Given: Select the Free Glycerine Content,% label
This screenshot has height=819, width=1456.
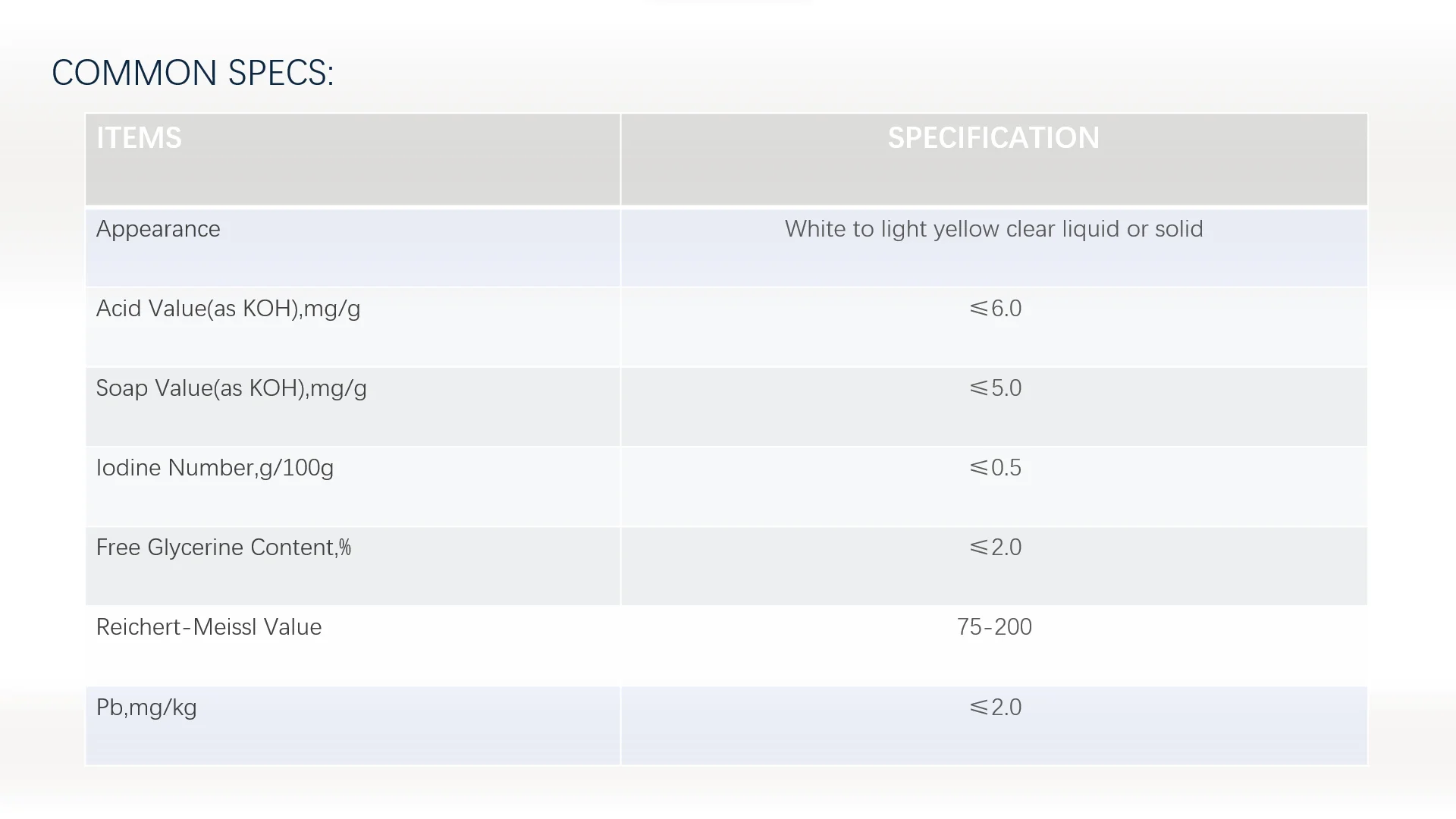Looking at the screenshot, I should click(224, 548).
